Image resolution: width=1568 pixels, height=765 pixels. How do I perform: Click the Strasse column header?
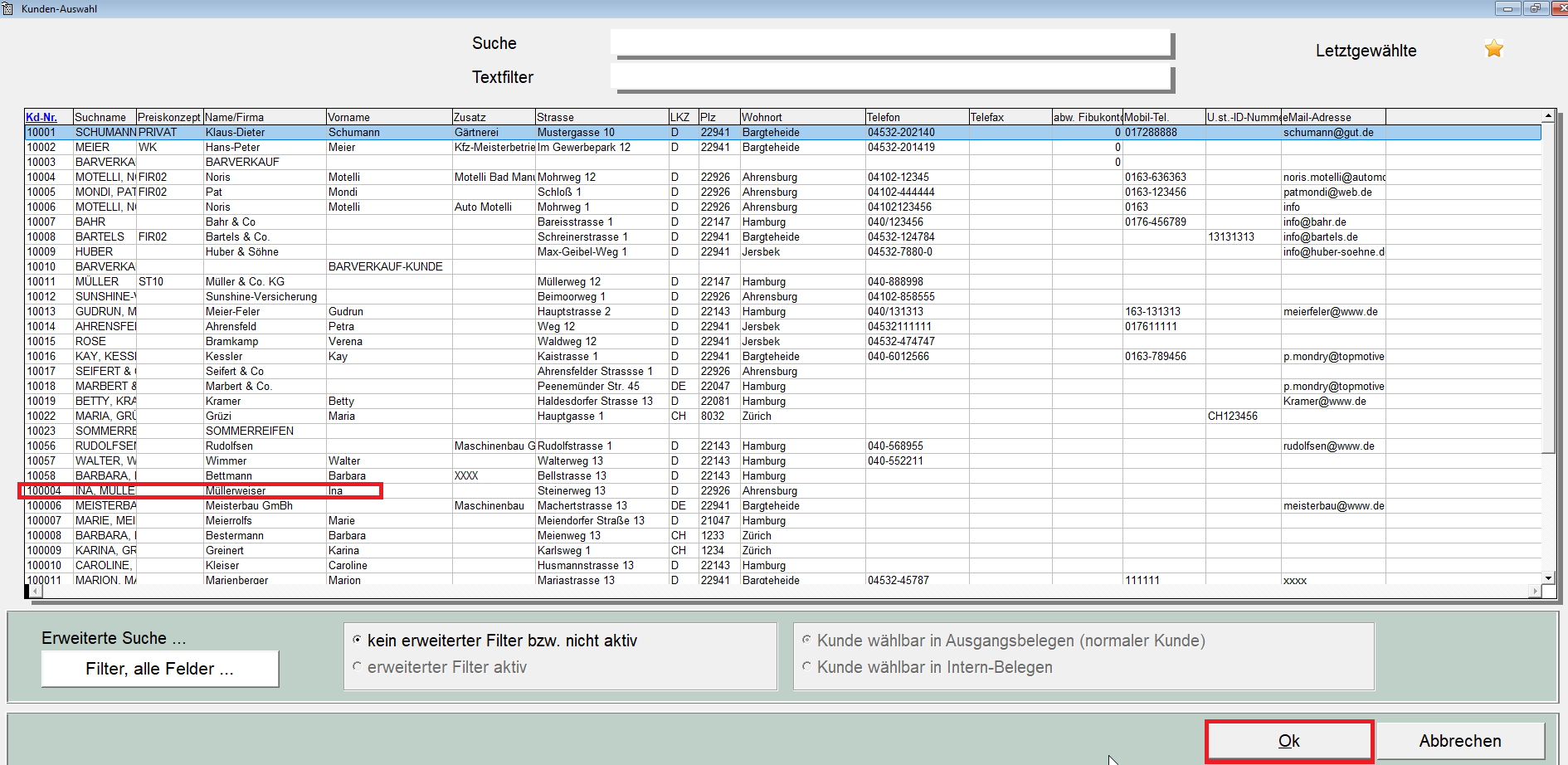pos(602,117)
